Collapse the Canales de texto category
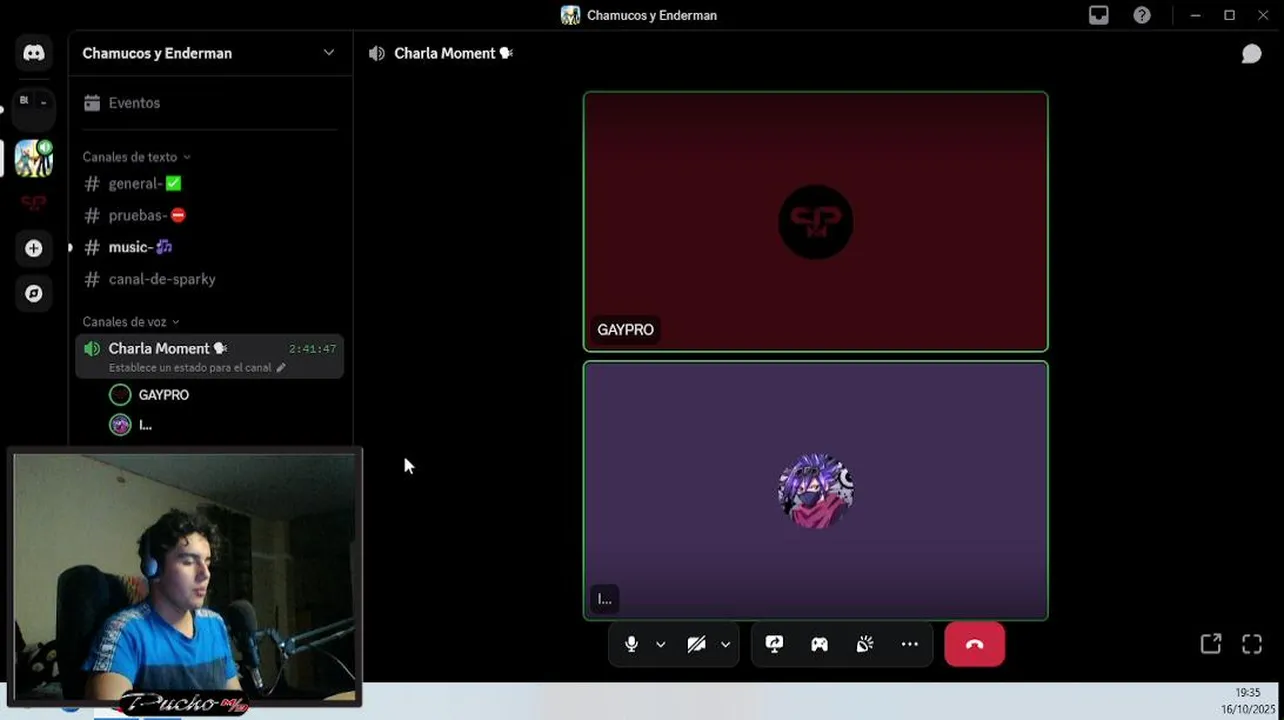This screenshot has width=1284, height=720. [137, 157]
